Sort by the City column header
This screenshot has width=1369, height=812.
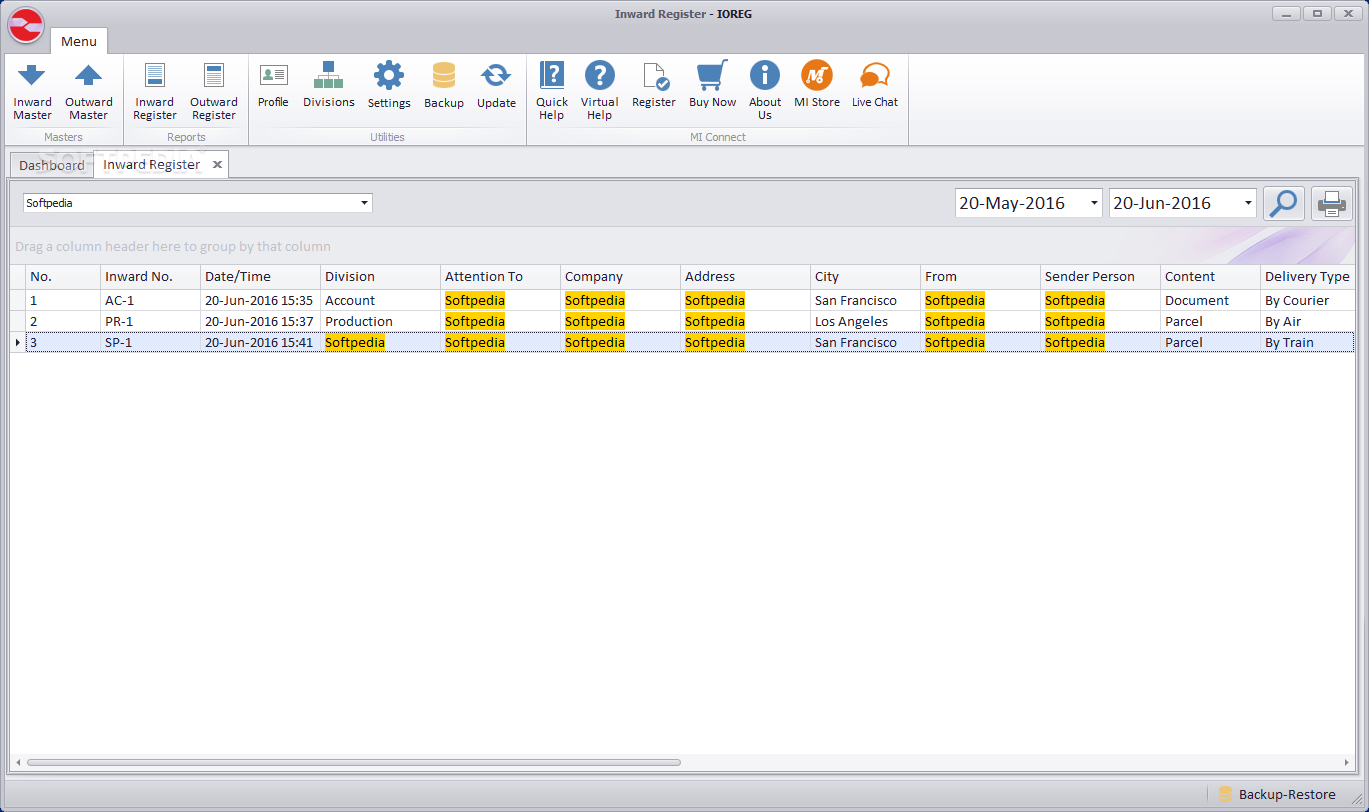pyautogui.click(x=865, y=277)
